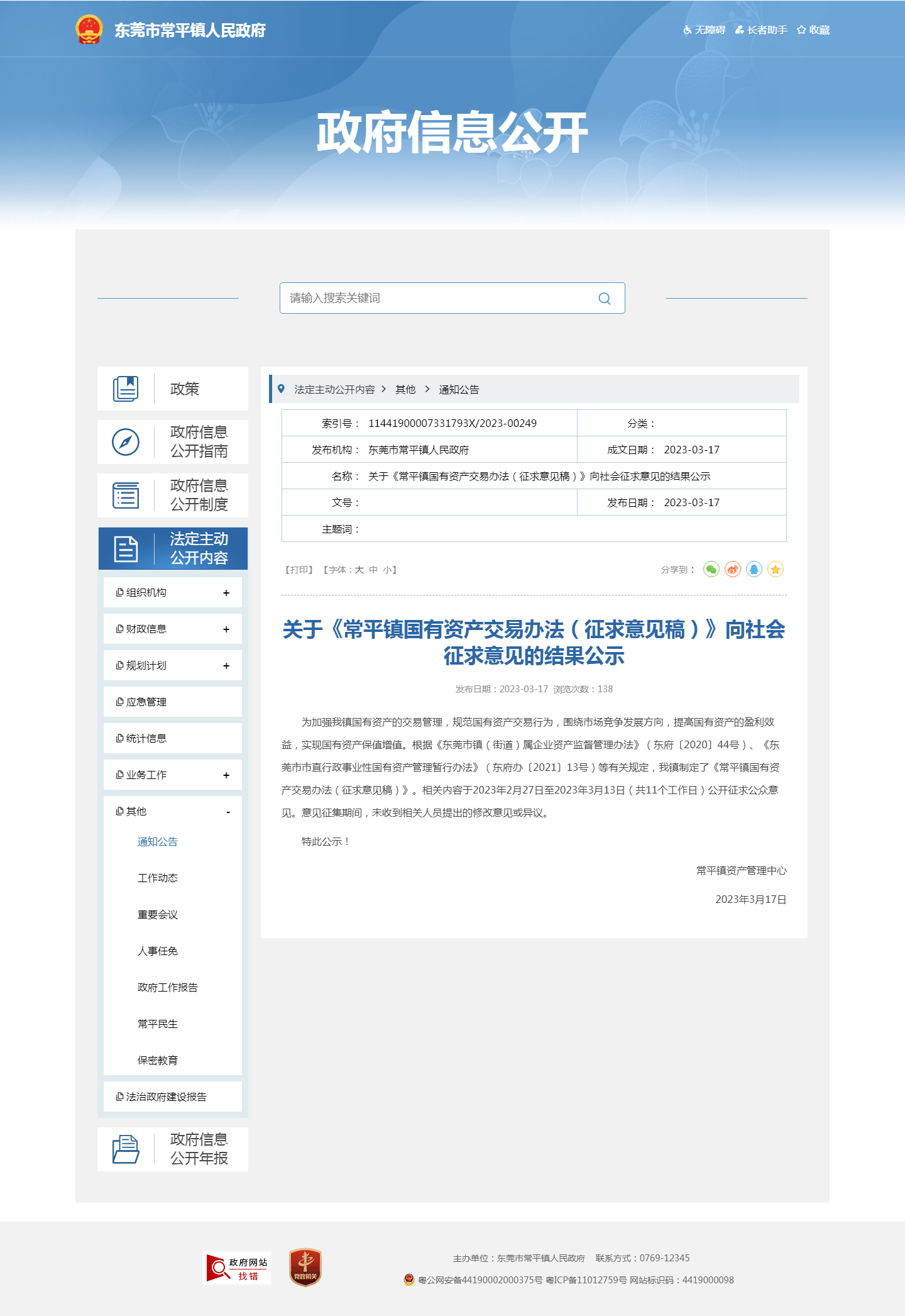Open the 政策 policy document icon
The image size is (905, 1316).
click(126, 389)
